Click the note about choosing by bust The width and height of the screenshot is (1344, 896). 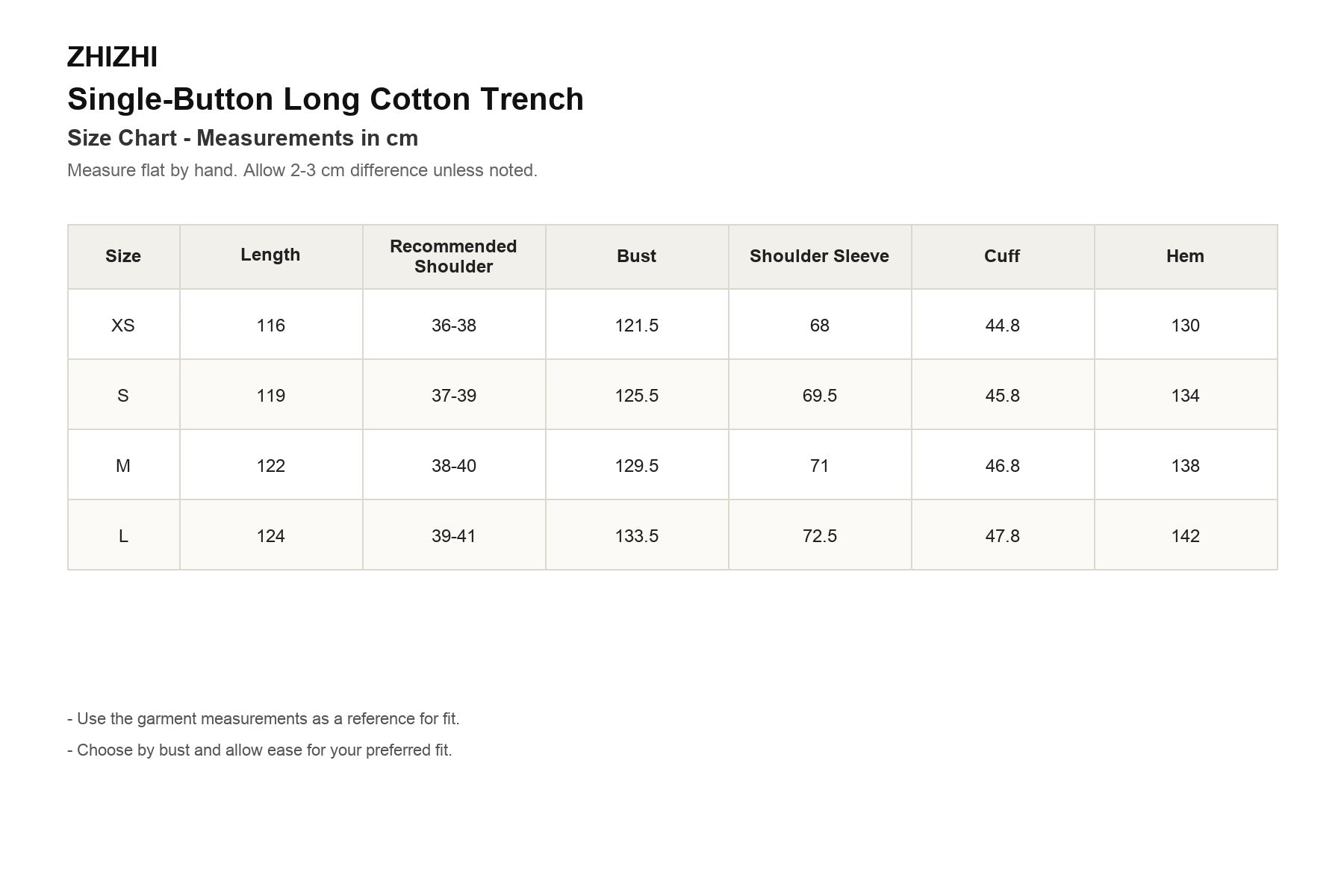pyautogui.click(x=260, y=750)
